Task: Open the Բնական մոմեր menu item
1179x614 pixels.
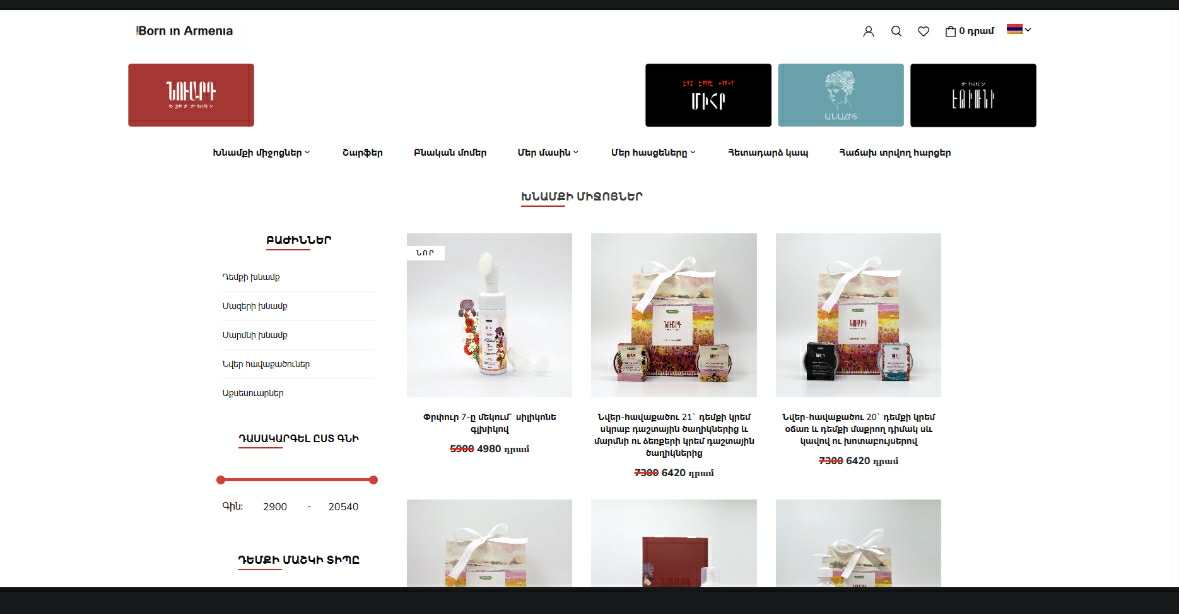Action: 450,153
